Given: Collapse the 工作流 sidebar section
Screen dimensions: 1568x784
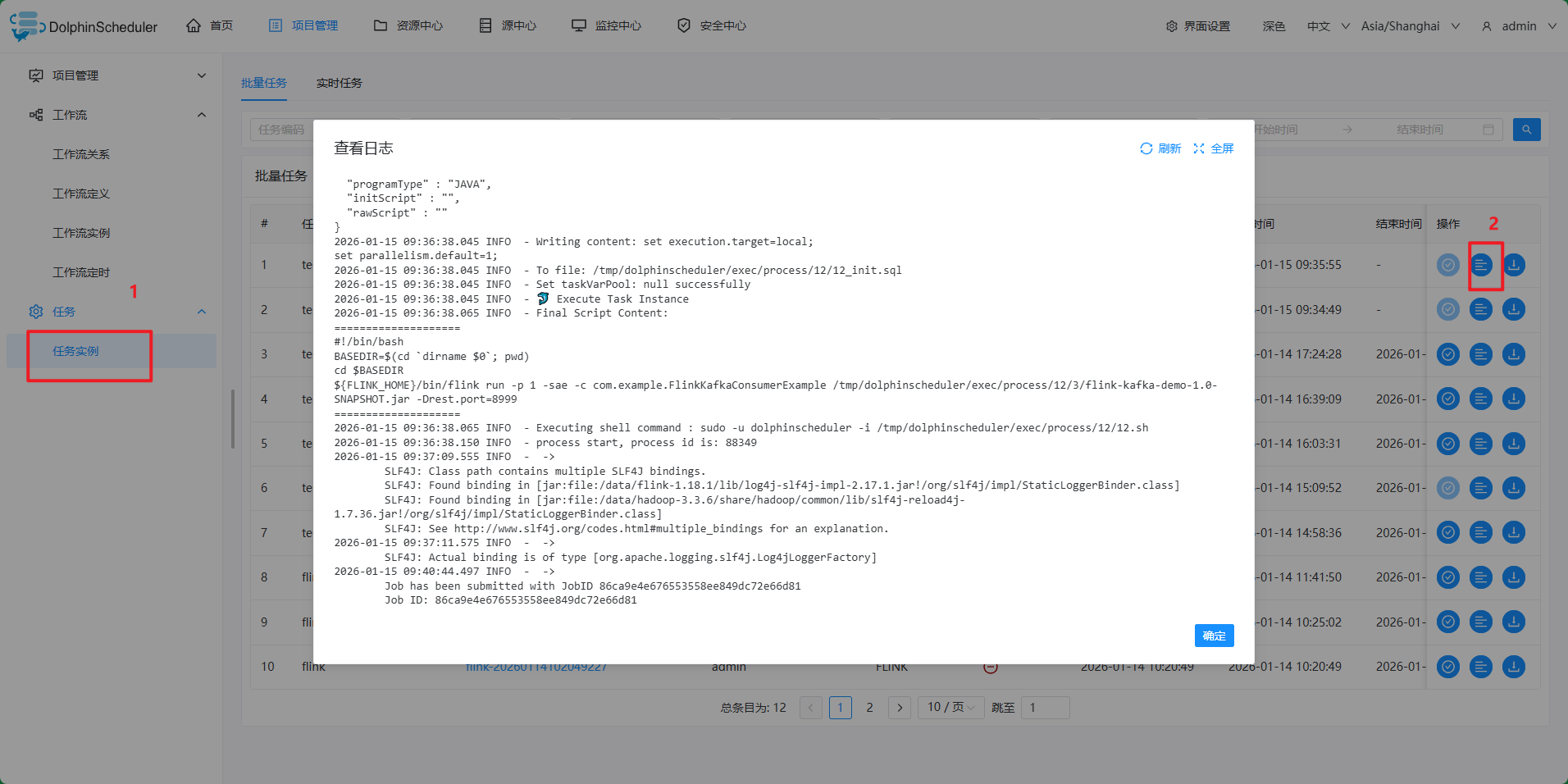Looking at the screenshot, I should click(201, 115).
